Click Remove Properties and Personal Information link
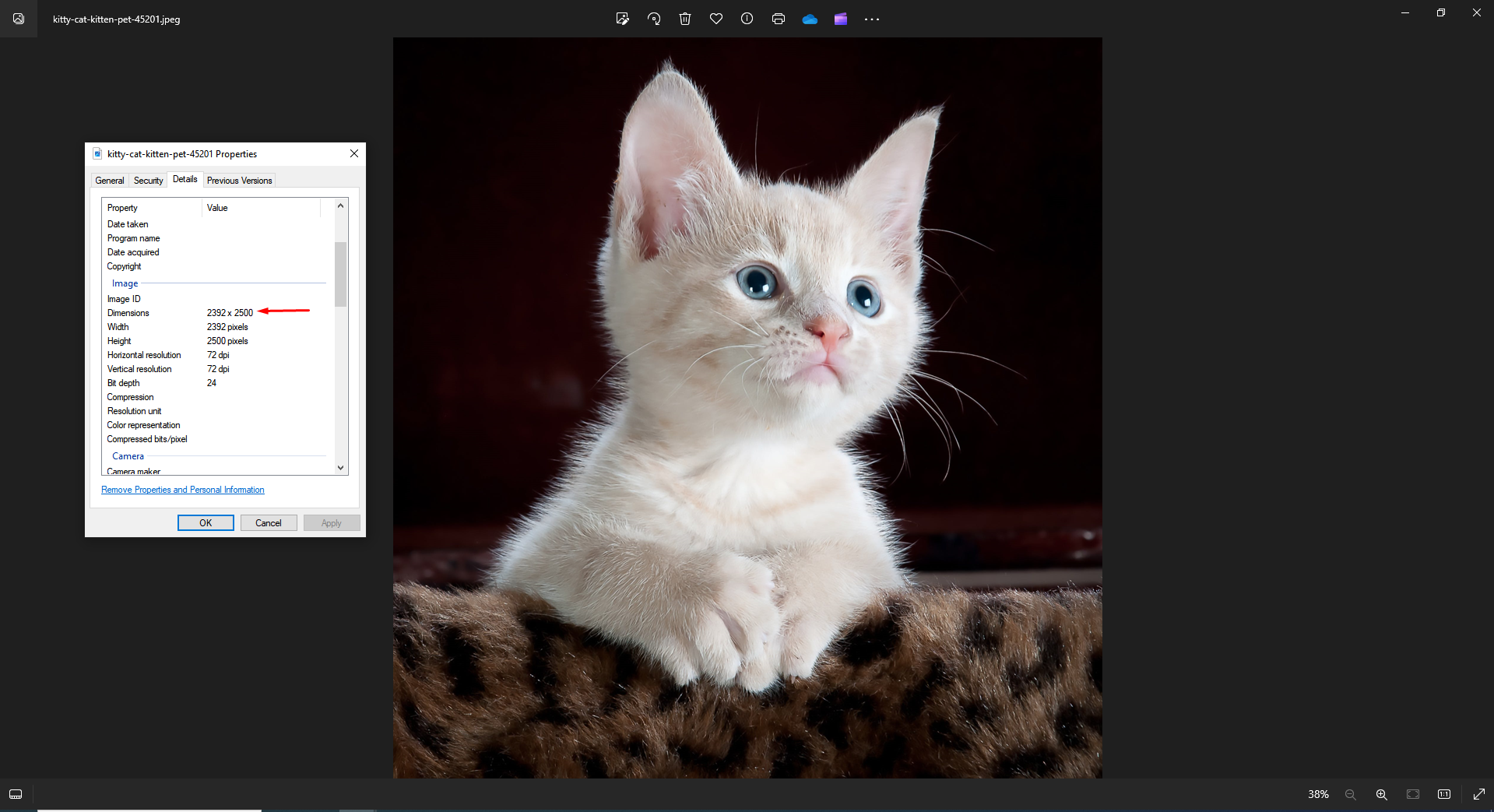The width and height of the screenshot is (1494, 812). [183, 490]
